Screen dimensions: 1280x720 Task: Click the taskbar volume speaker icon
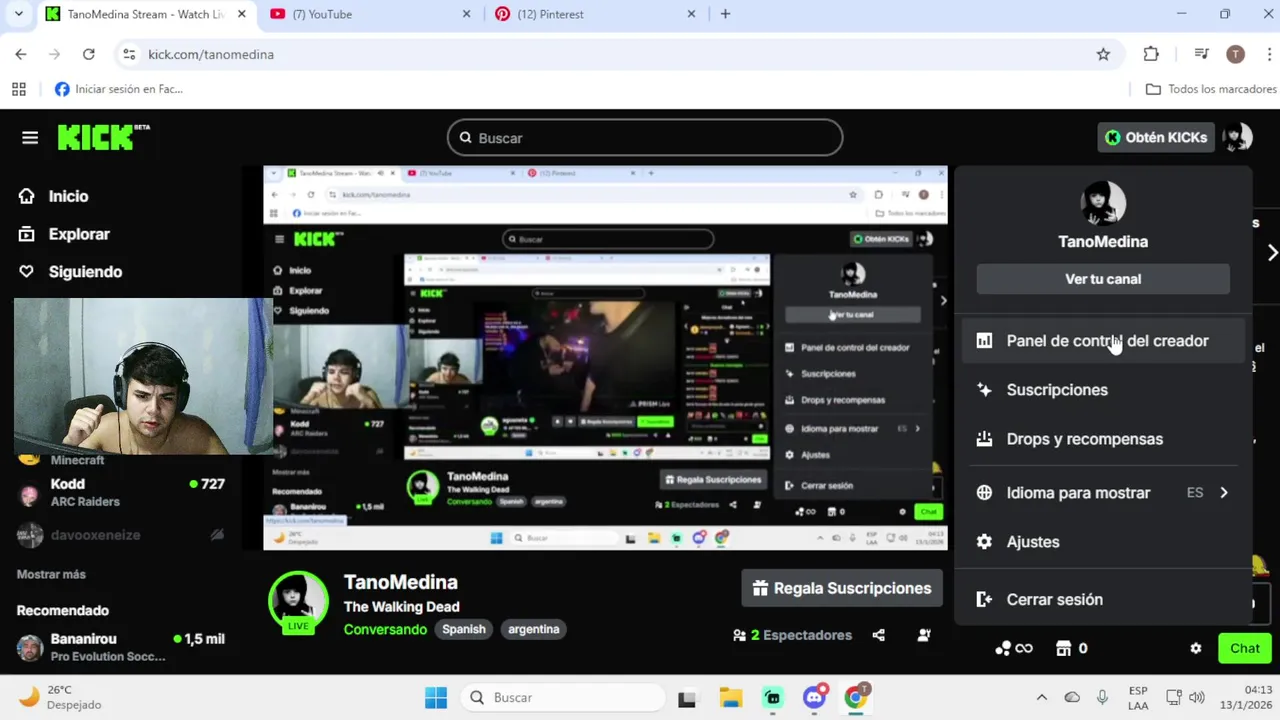tap(1197, 698)
